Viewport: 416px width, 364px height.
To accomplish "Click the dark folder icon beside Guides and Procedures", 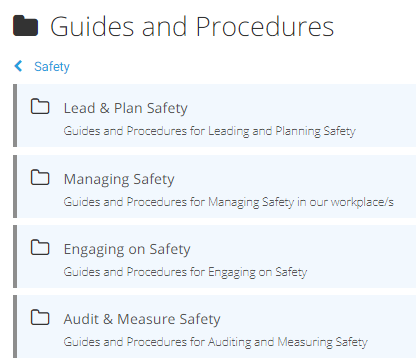I will pos(25,26).
